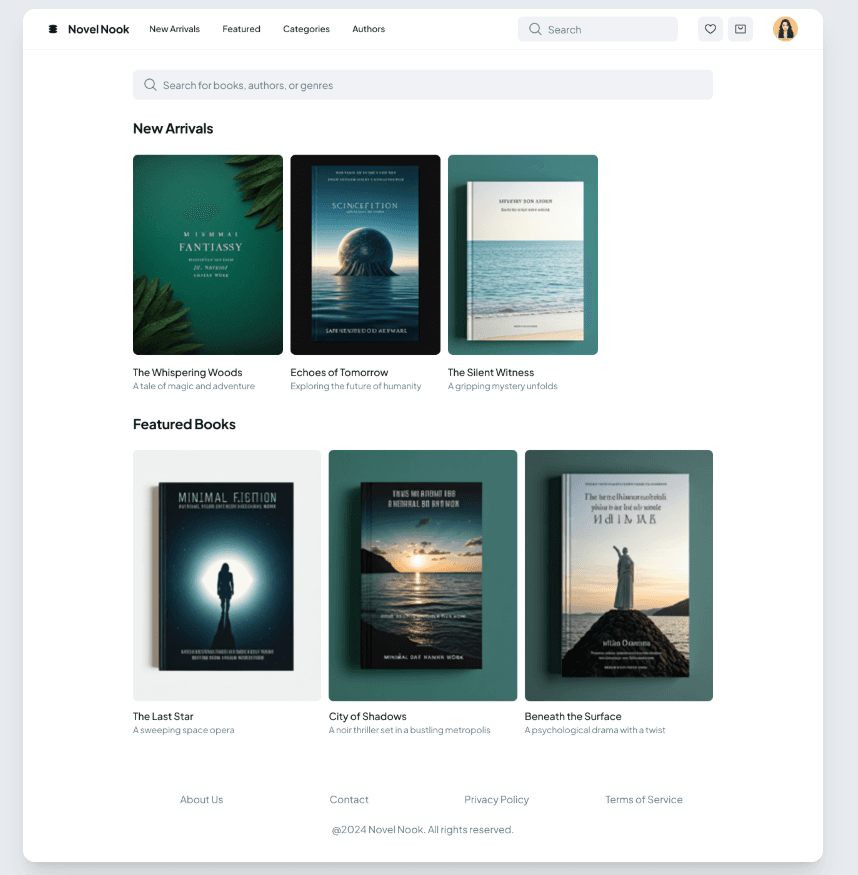Open the shopping bag icon

740,29
